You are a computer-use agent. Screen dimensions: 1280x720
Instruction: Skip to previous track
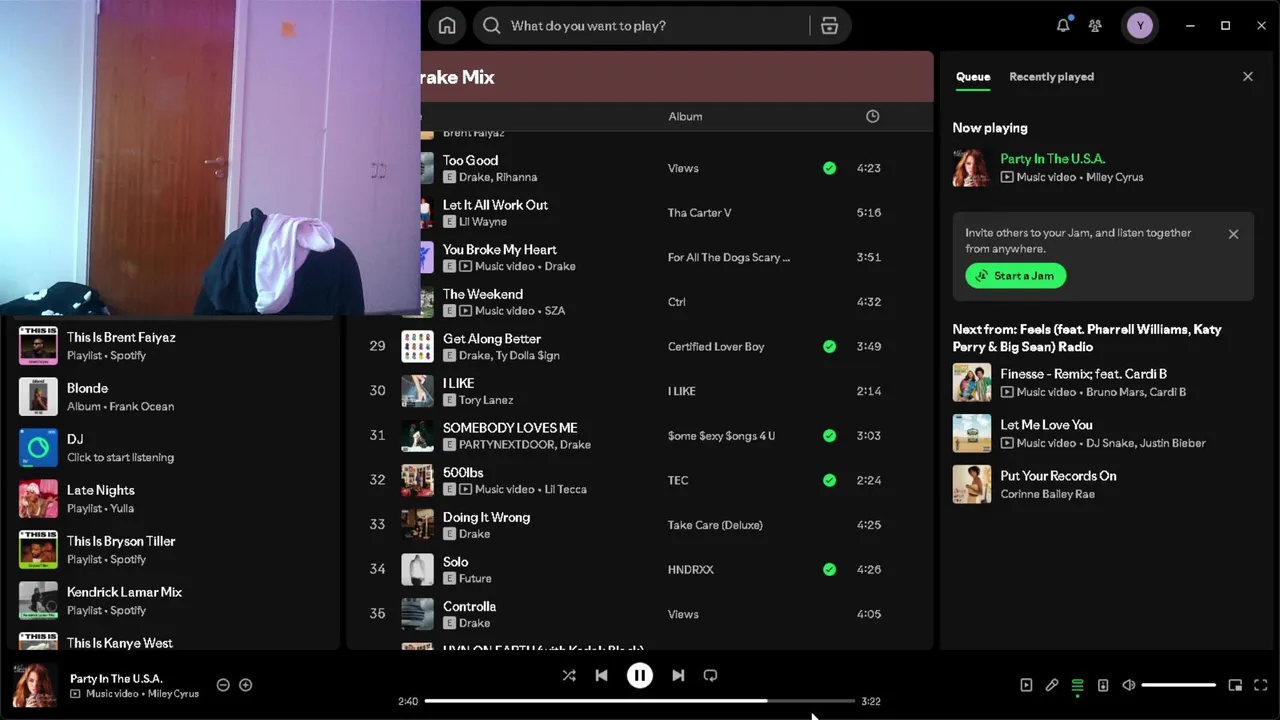point(601,675)
